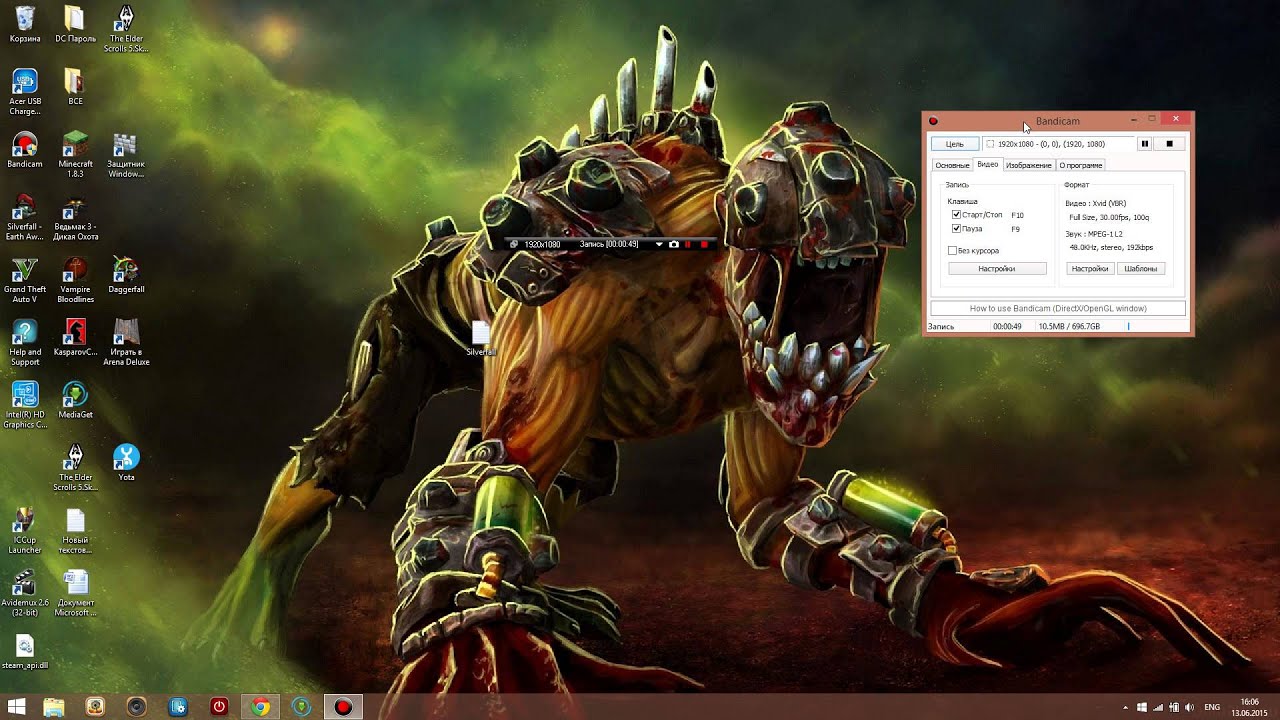The height and width of the screenshot is (720, 1280).
Task: Take a screenshot with overlay camera icon
Action: click(x=674, y=244)
